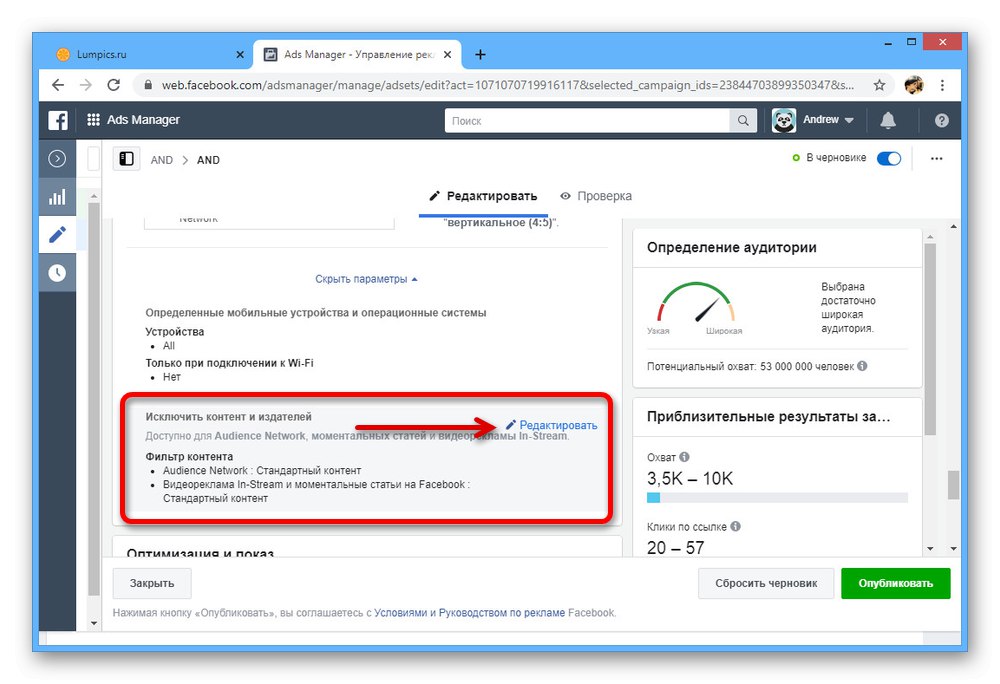The image size is (1000, 684).
Task: Open the help question mark icon
Action: (941, 120)
